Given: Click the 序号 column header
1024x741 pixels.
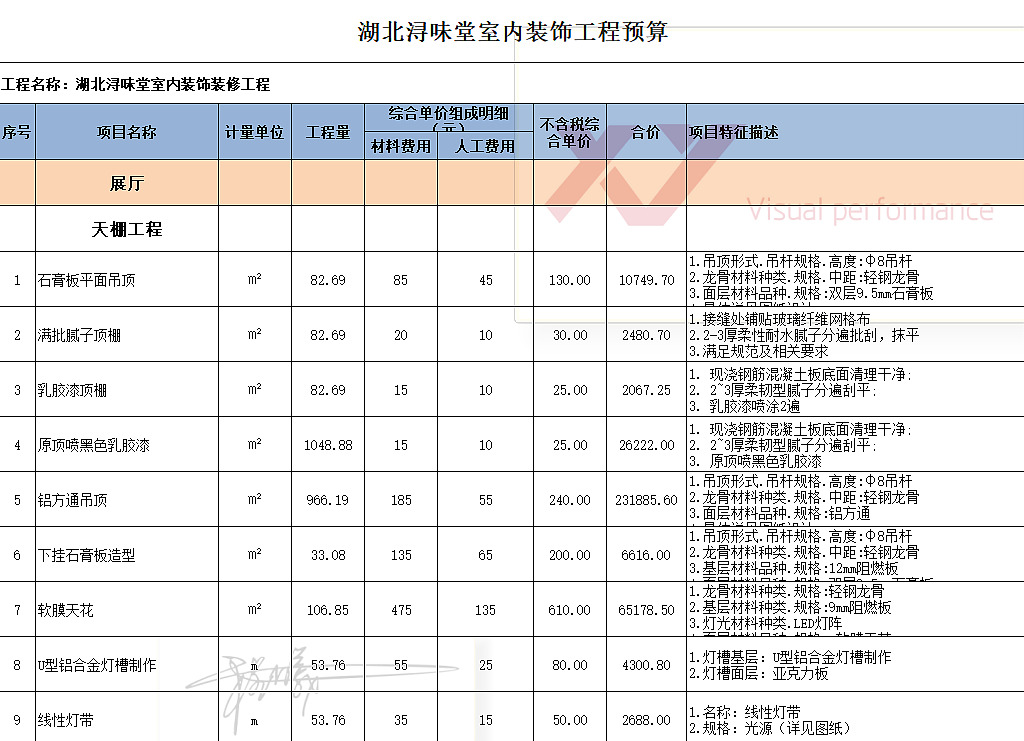Looking at the screenshot, I should click(x=17, y=131).
